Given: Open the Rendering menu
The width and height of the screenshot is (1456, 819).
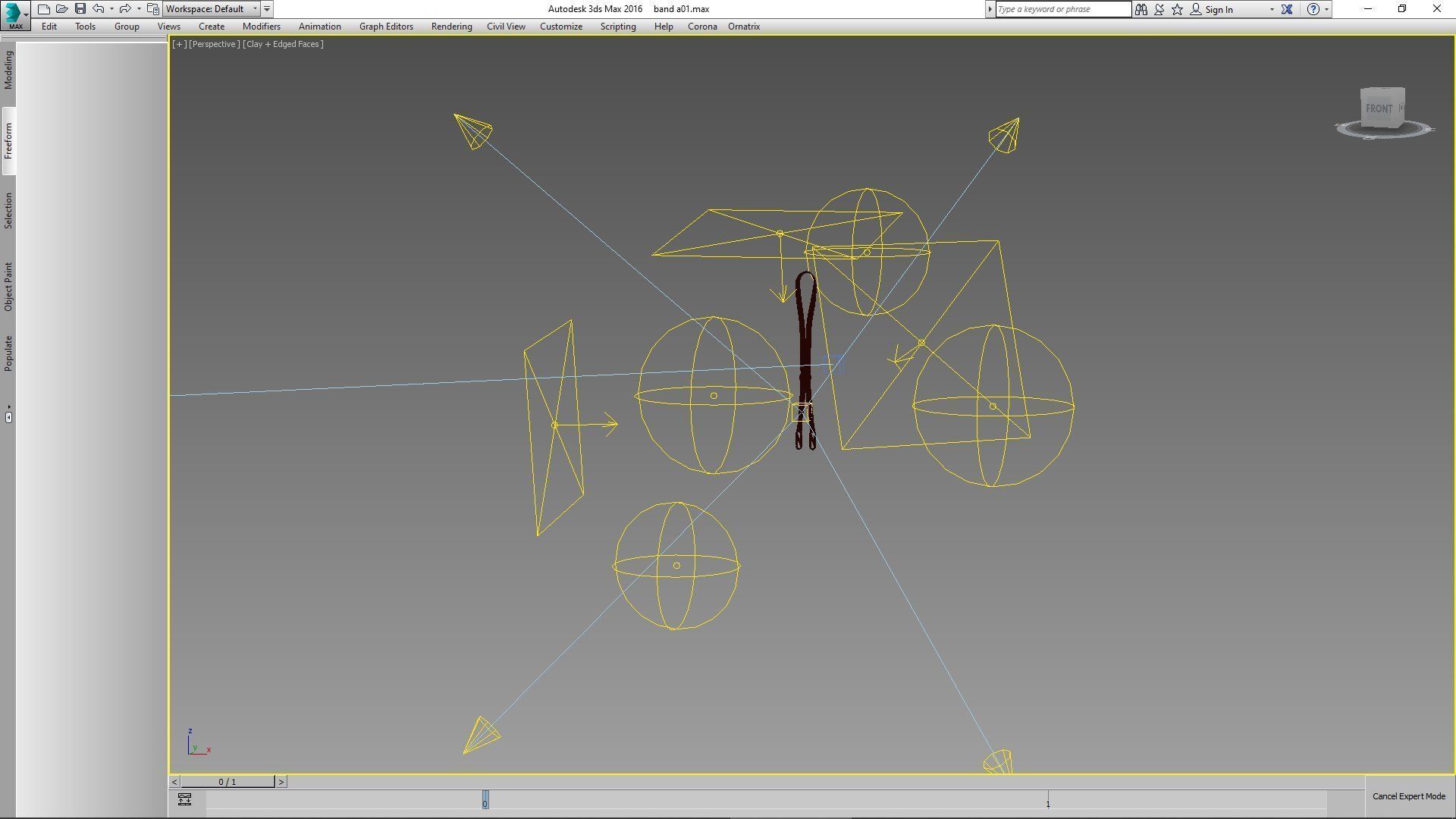Looking at the screenshot, I should 451,27.
